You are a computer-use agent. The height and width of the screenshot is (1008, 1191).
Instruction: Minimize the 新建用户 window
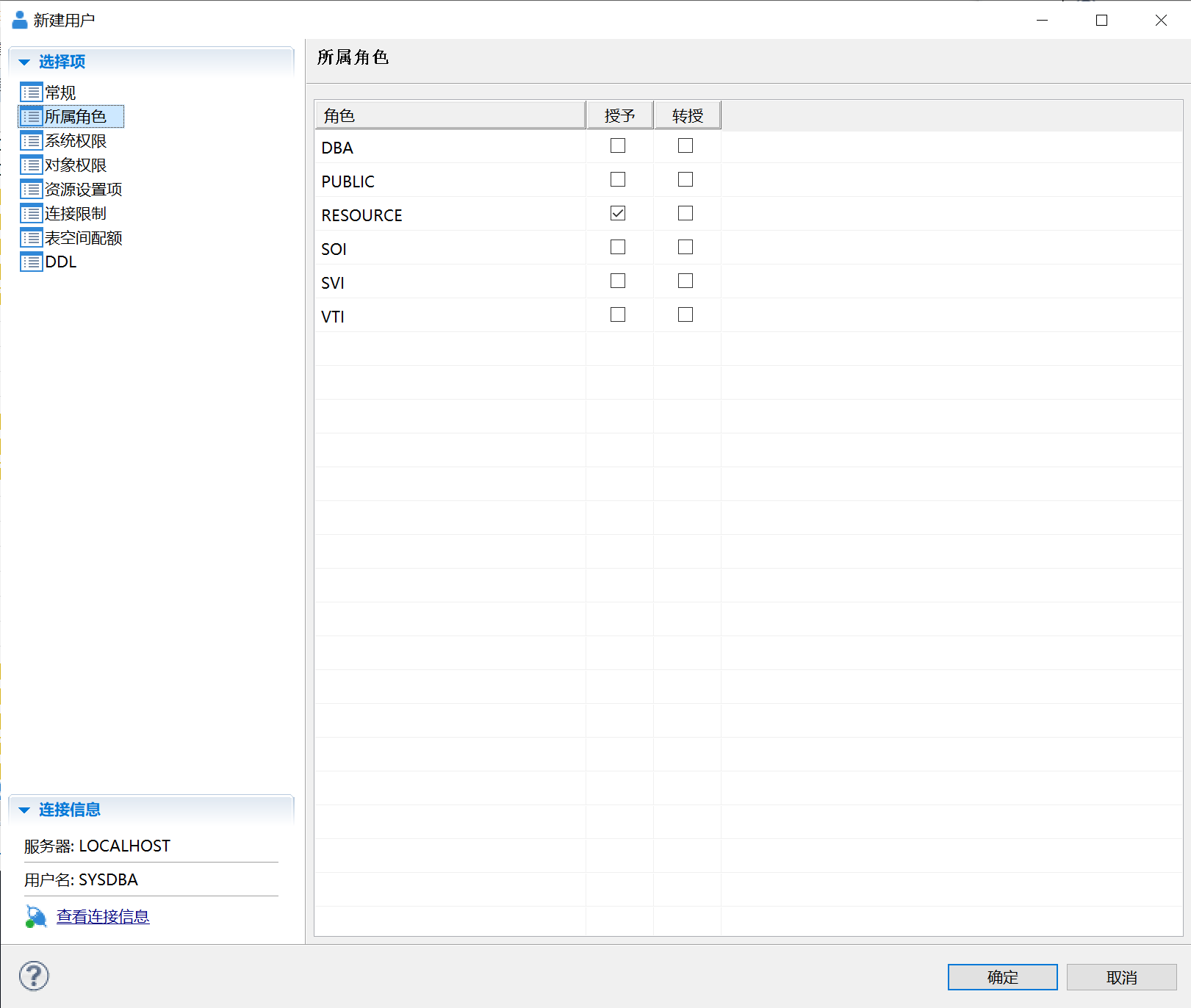[x=1042, y=21]
